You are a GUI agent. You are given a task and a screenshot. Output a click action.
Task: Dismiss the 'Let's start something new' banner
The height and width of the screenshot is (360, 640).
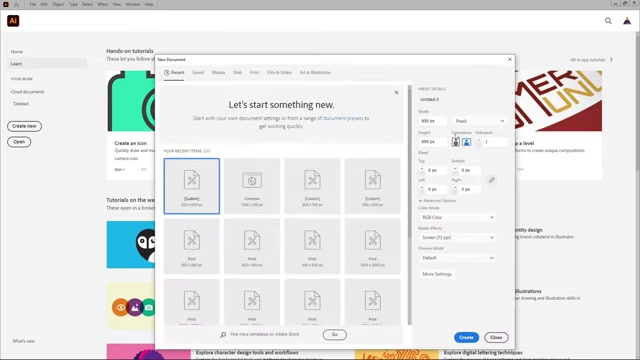[396, 93]
